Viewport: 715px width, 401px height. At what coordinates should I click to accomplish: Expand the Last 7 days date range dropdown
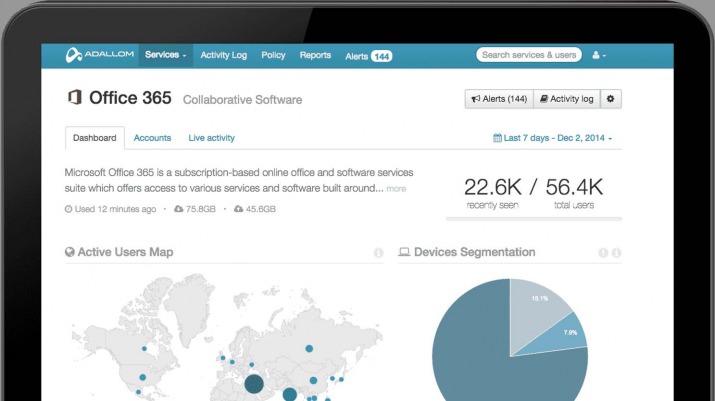pos(553,138)
